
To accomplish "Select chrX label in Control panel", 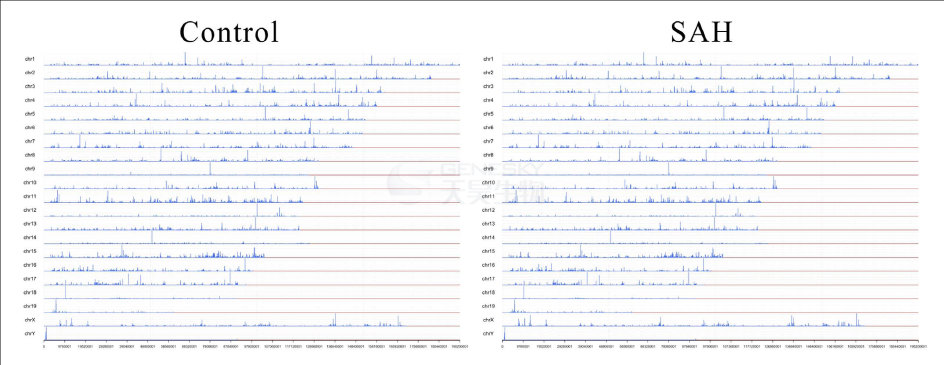I will (x=30, y=320).
